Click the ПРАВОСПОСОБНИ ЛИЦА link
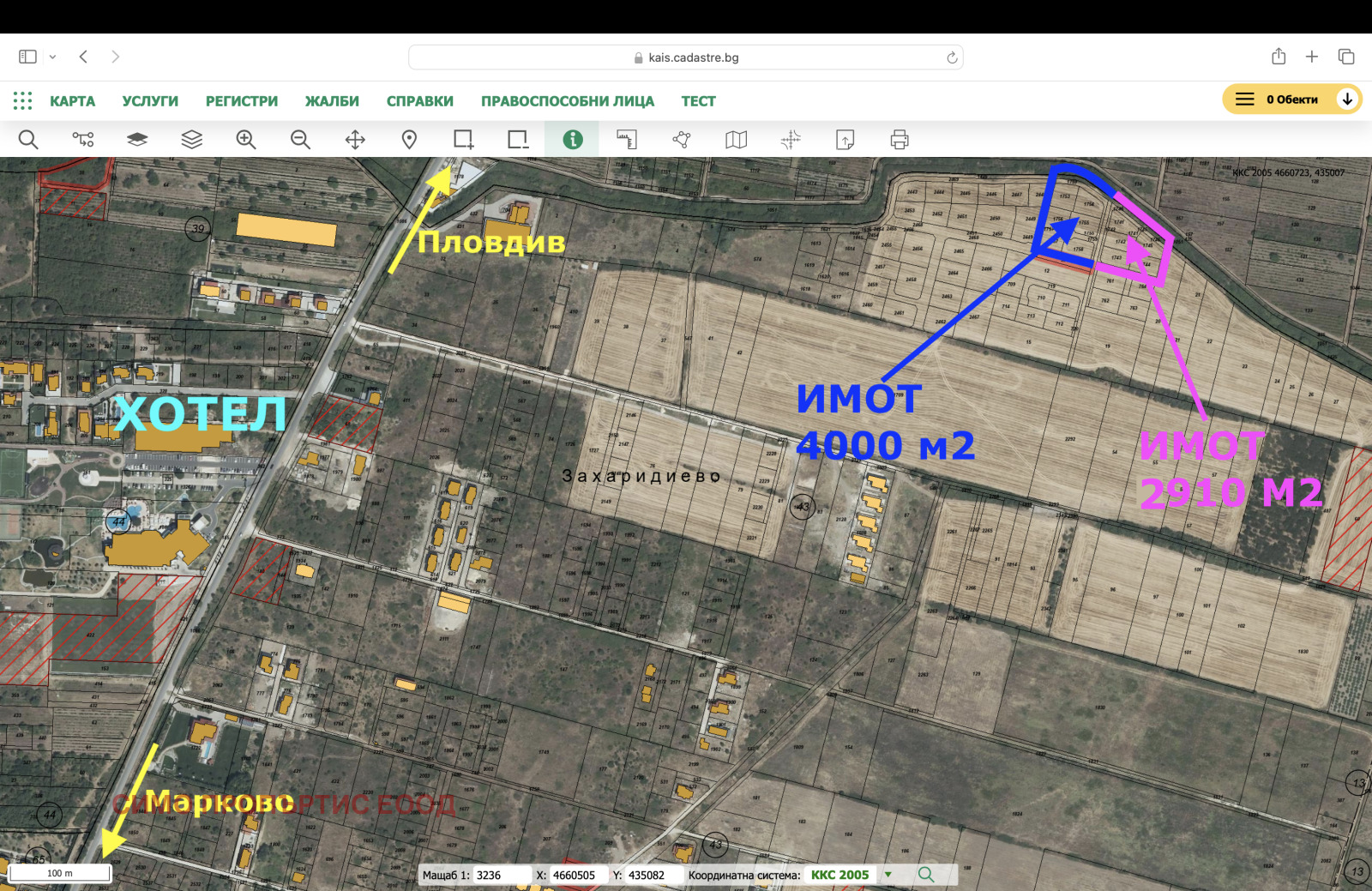 coord(567,101)
